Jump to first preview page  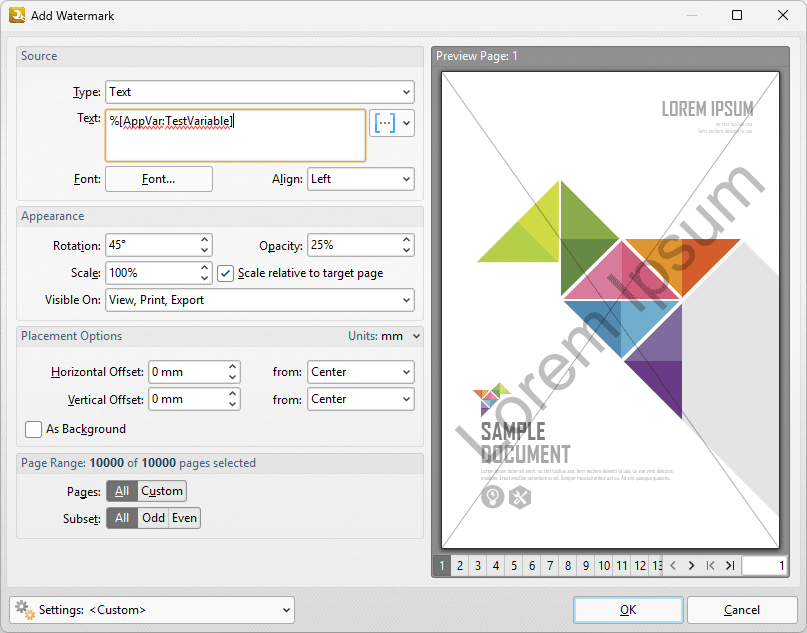[710, 566]
